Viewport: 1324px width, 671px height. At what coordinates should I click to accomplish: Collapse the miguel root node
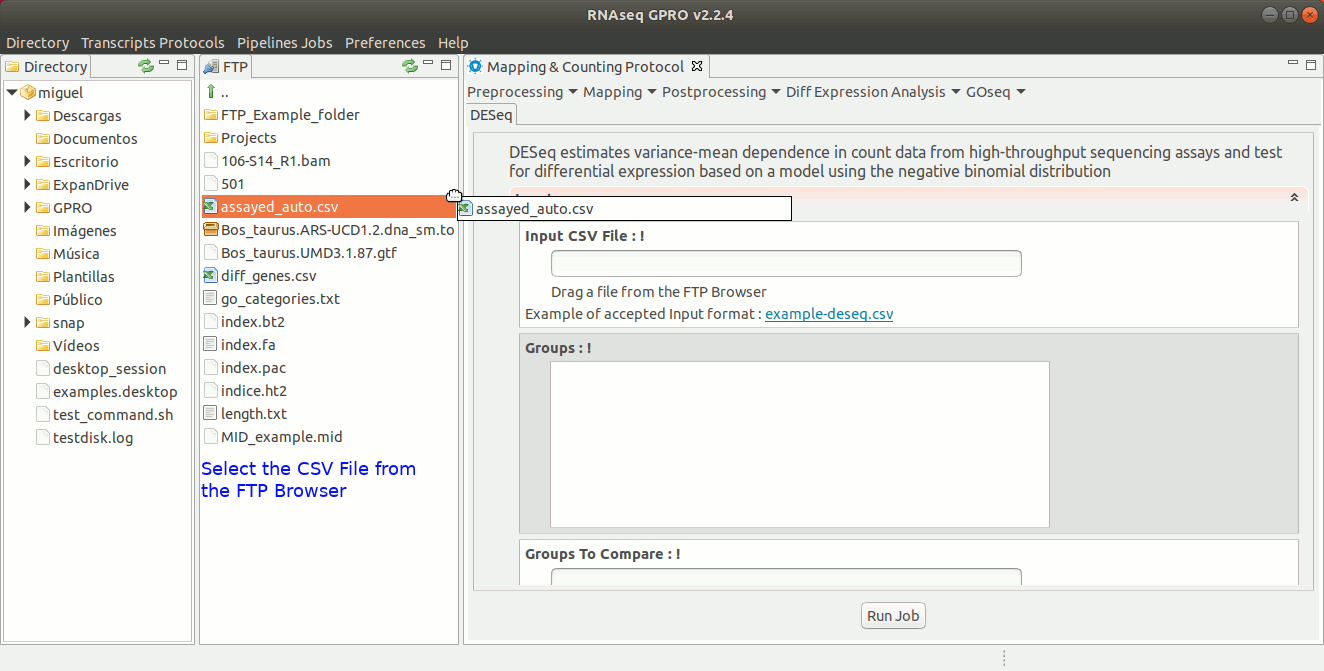pos(11,93)
